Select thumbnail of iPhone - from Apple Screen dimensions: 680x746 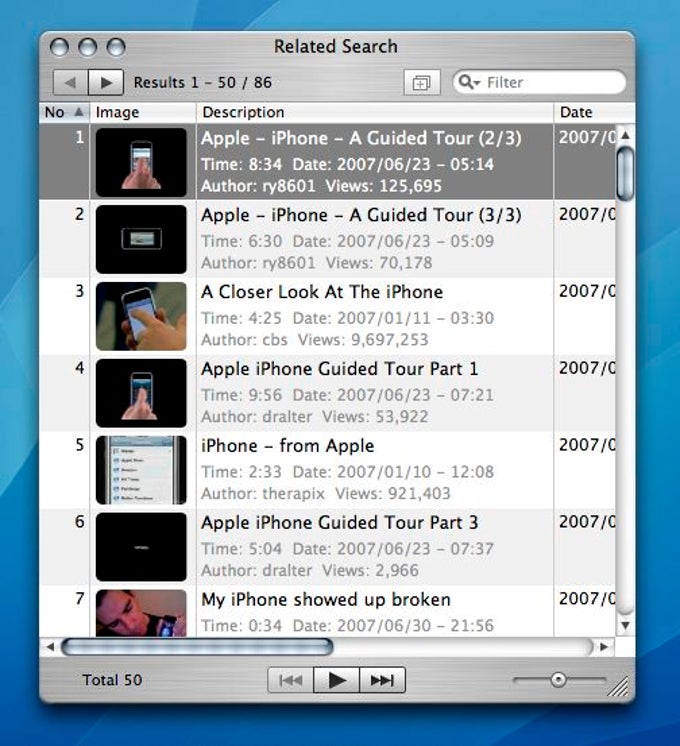tap(141, 470)
